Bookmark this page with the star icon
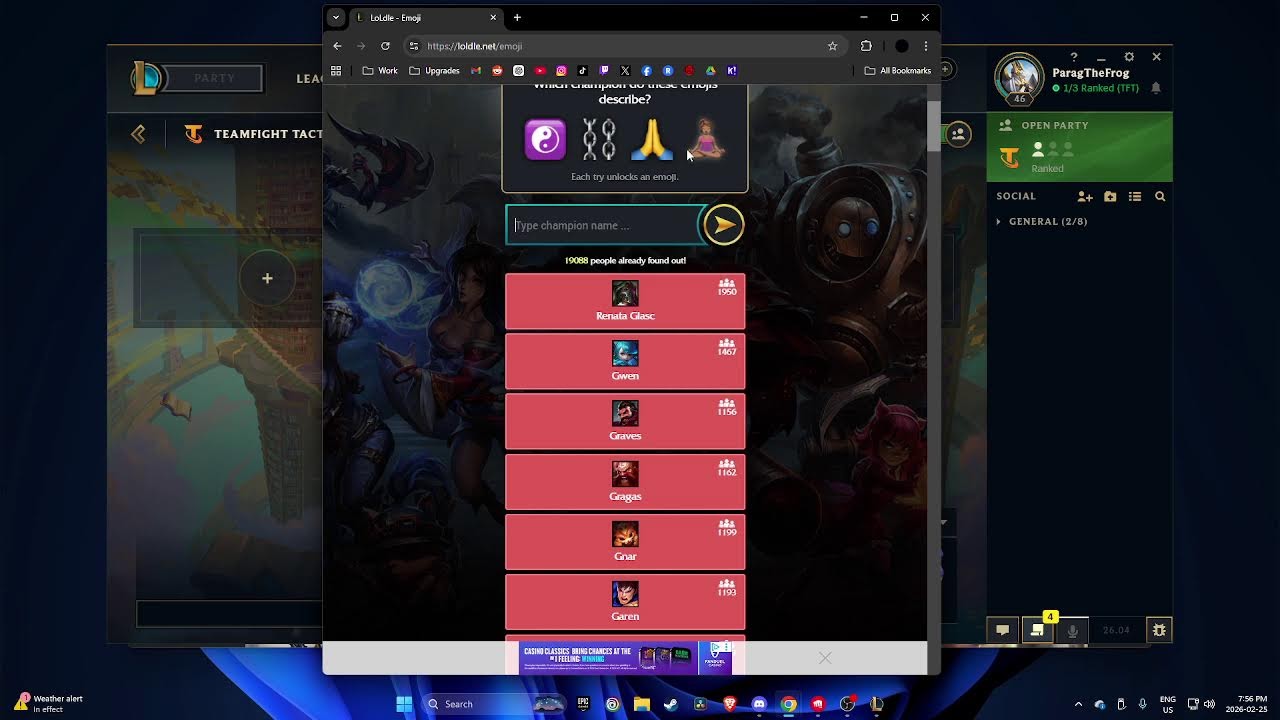Image resolution: width=1280 pixels, height=720 pixels. (x=832, y=46)
